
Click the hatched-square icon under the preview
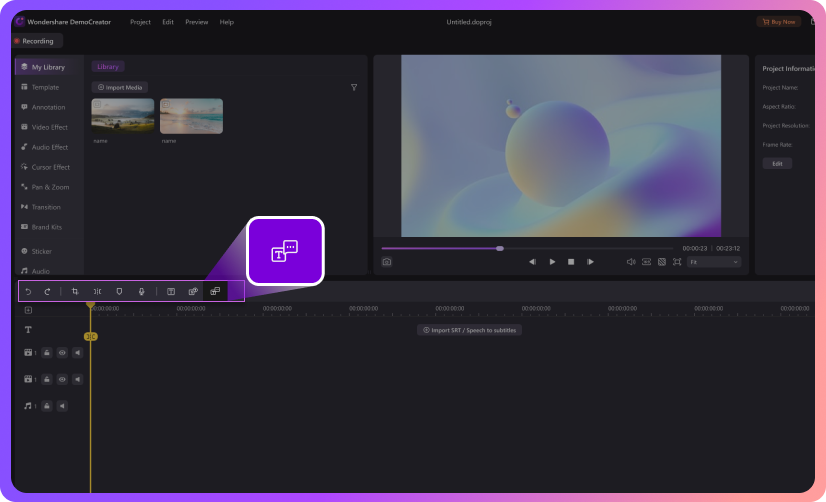tap(662, 262)
